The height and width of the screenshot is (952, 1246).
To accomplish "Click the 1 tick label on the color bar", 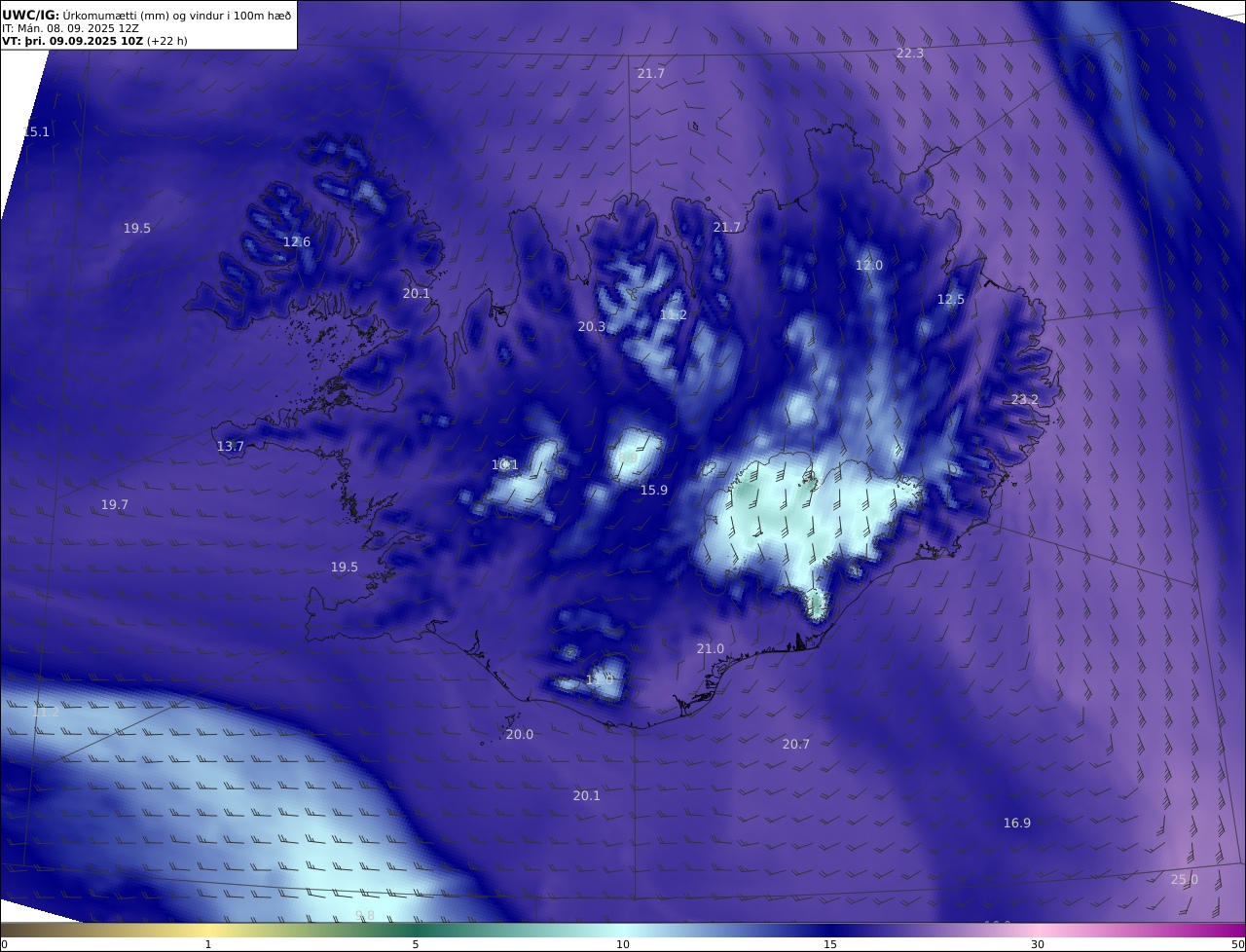I will (208, 944).
